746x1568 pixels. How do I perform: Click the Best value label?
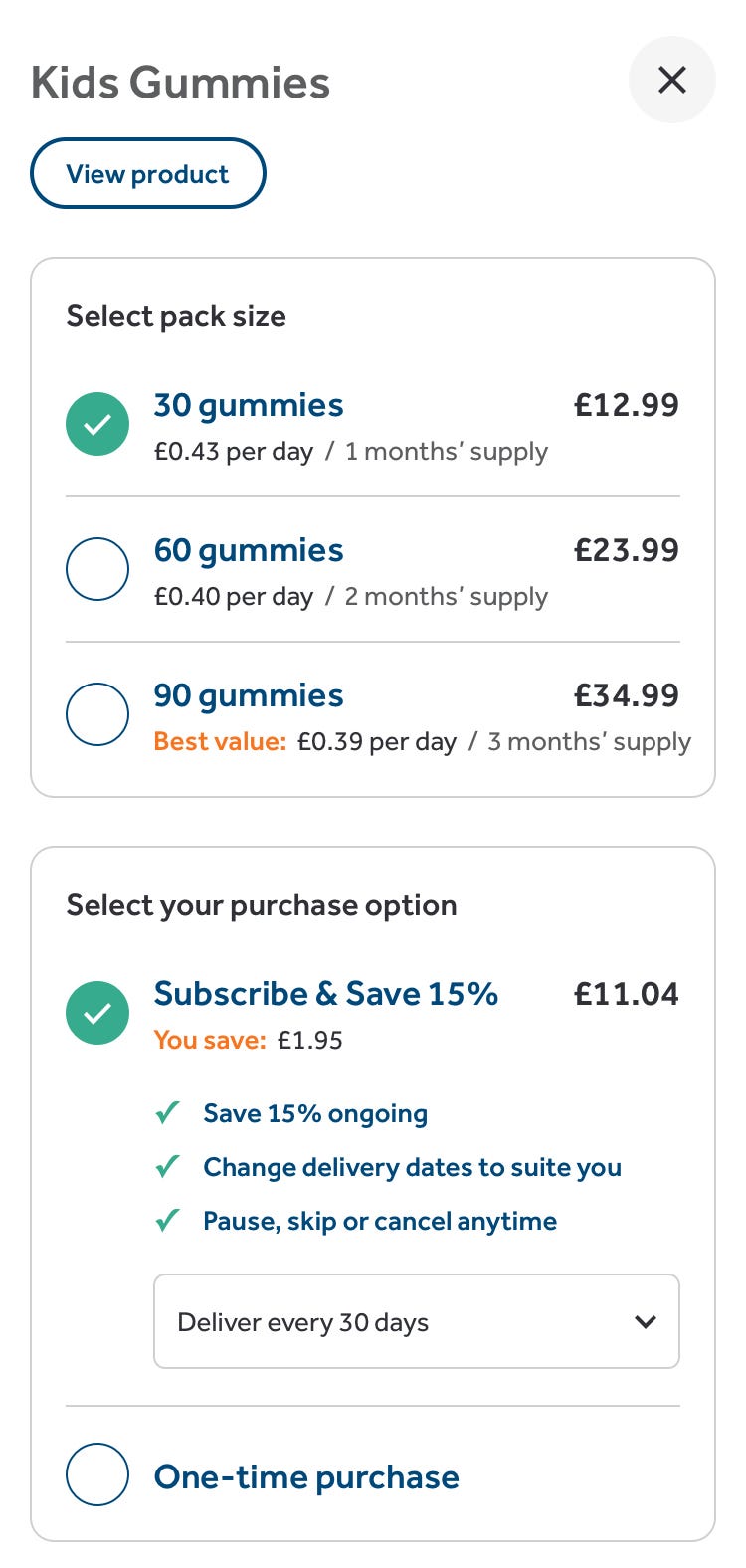220,742
